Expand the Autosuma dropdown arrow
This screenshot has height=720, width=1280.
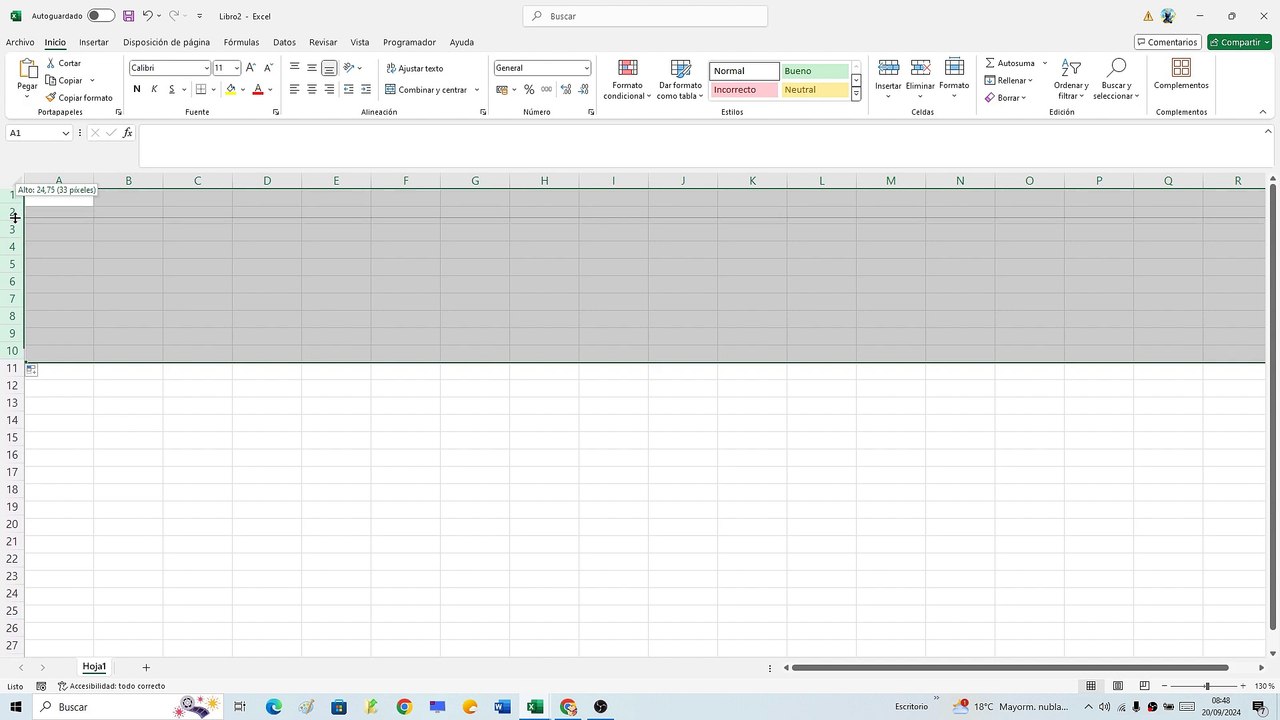[x=1045, y=63]
